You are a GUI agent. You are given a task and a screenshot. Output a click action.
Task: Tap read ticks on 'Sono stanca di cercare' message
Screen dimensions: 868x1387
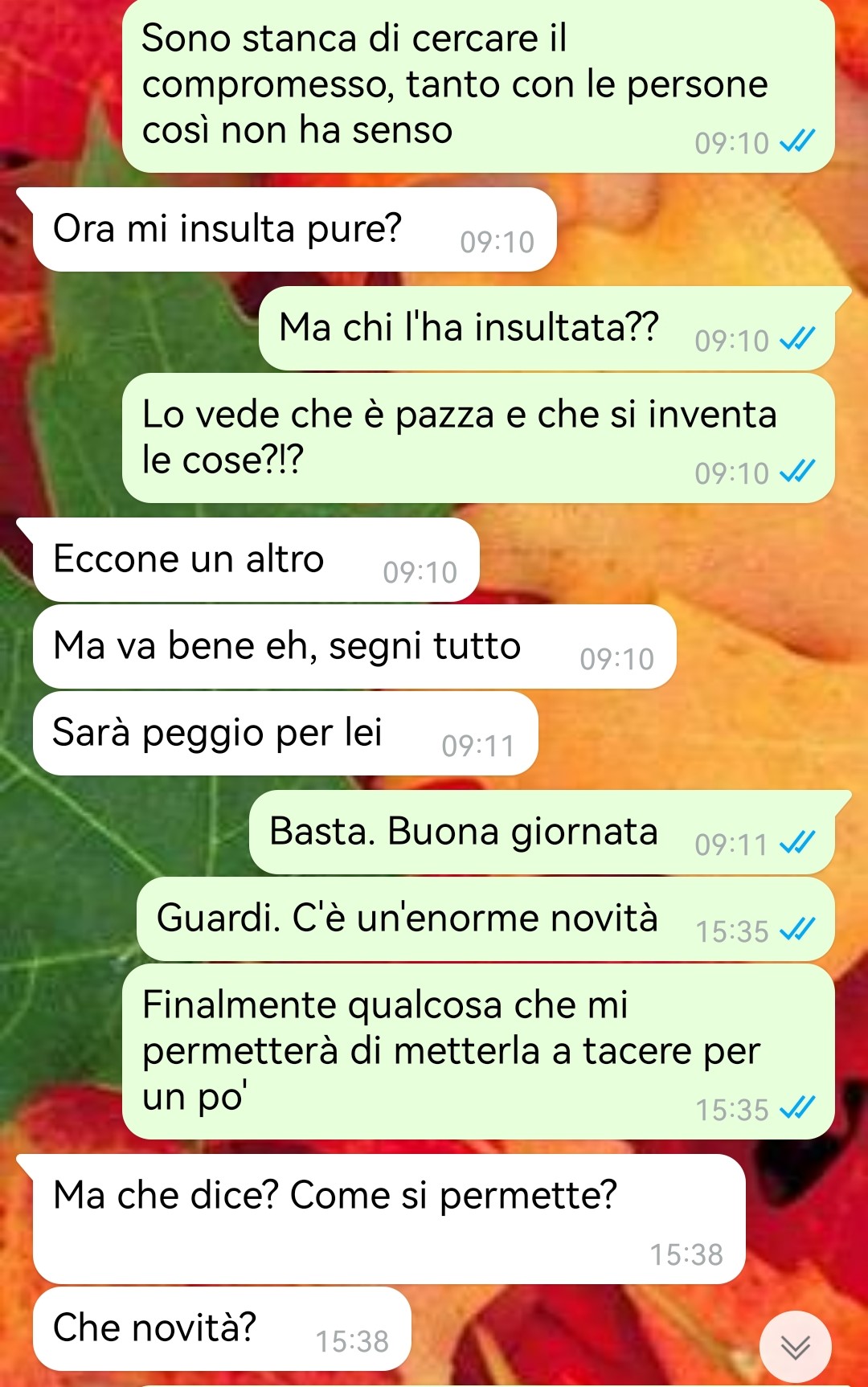[x=797, y=141]
